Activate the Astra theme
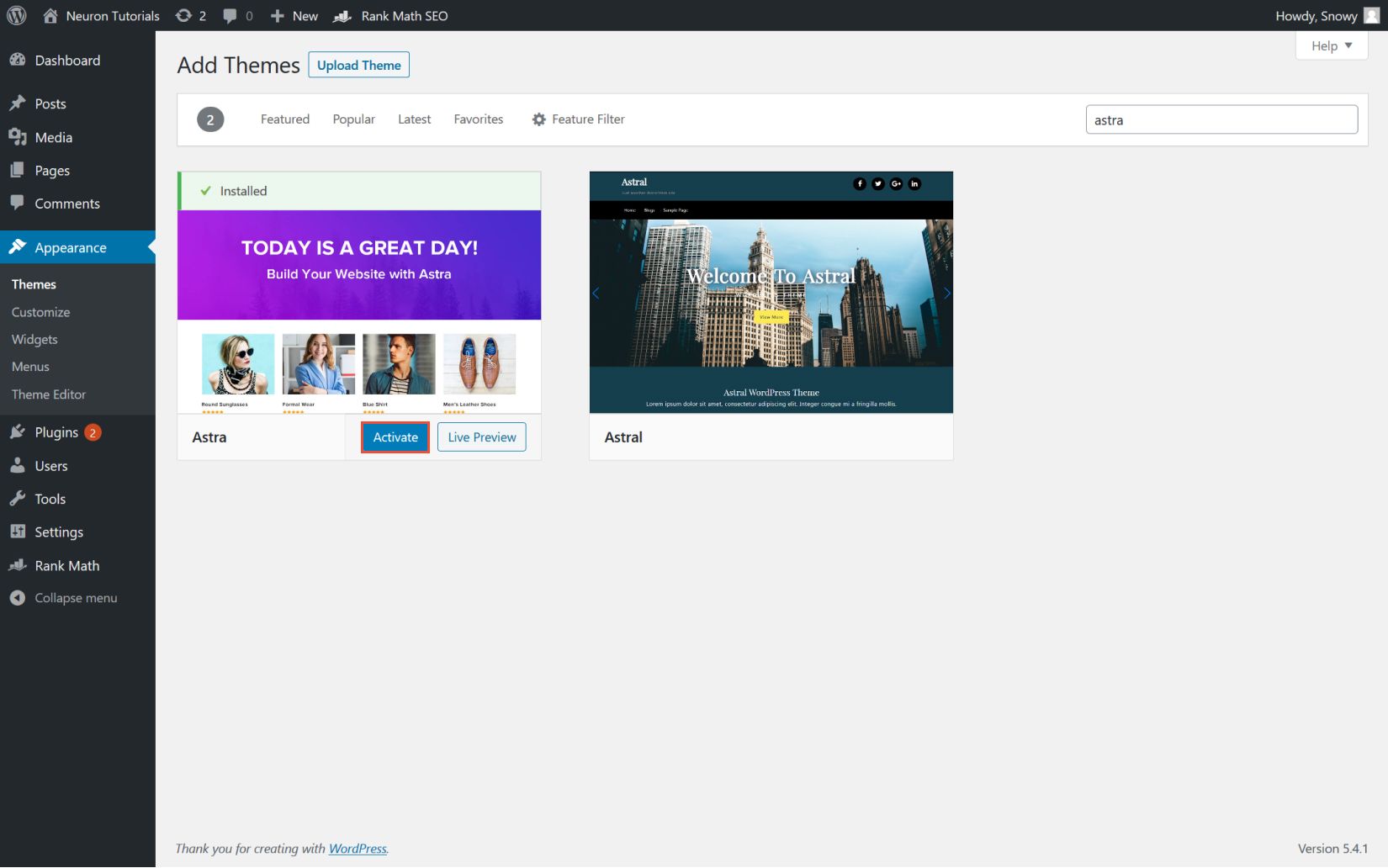The image size is (1388, 868). click(x=395, y=437)
